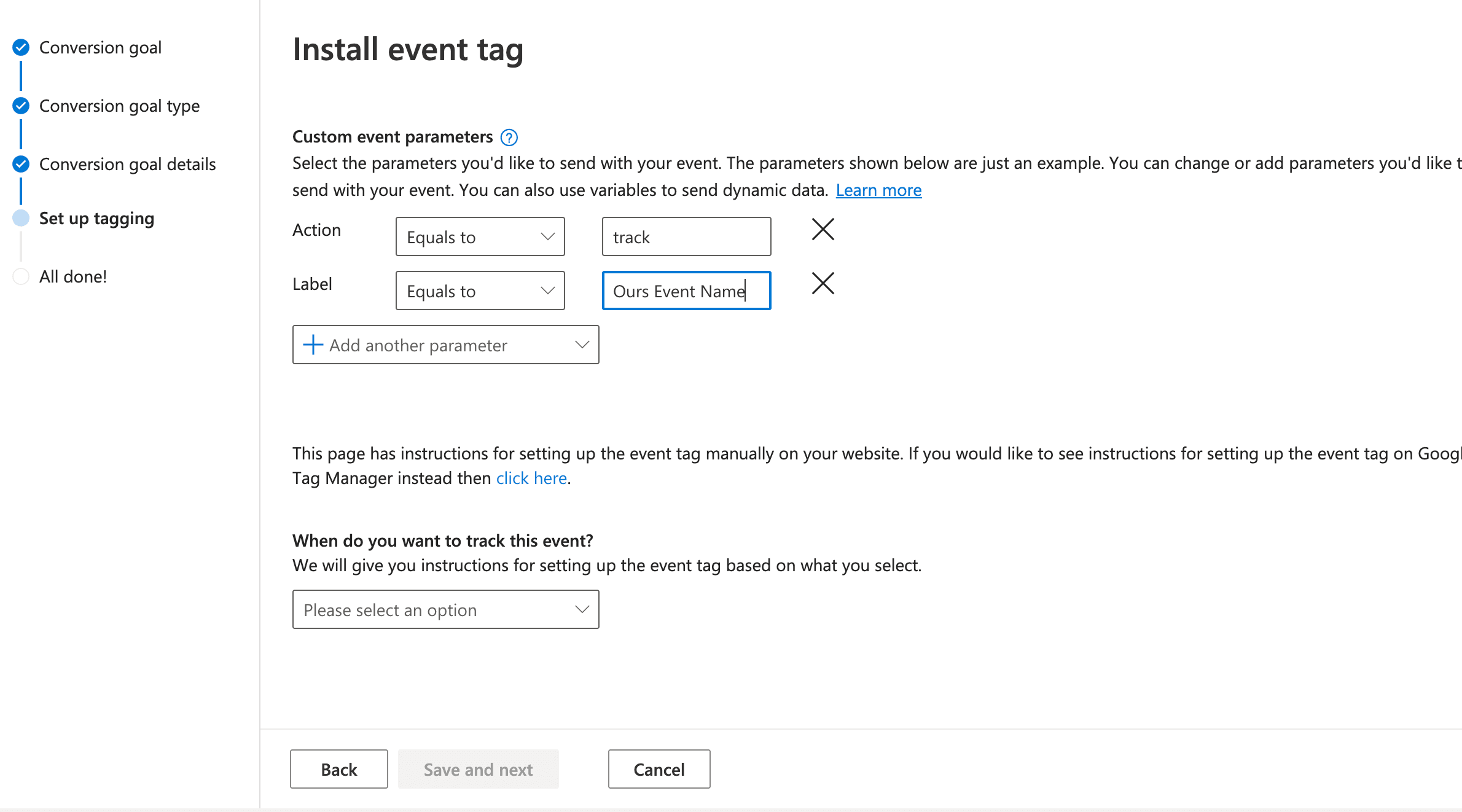1462x812 pixels.
Task: Open the Please select an option dropdown
Action: tap(445, 609)
